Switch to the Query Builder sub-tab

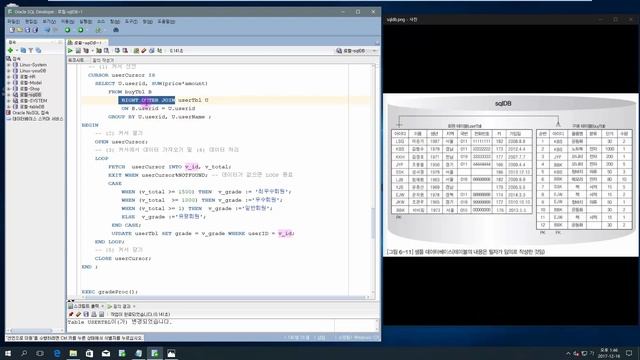coord(103,60)
